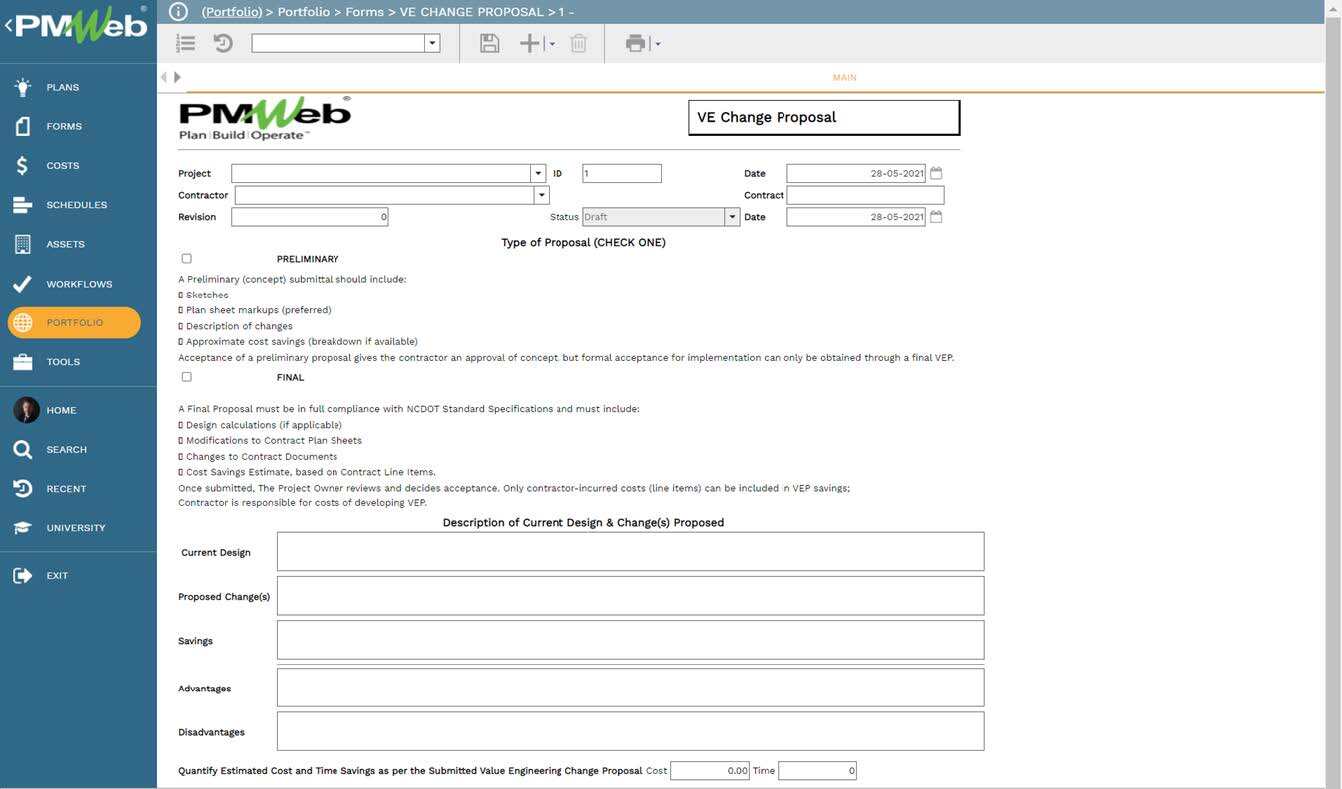
Task: Click the Savings text area
Action: pos(630,640)
